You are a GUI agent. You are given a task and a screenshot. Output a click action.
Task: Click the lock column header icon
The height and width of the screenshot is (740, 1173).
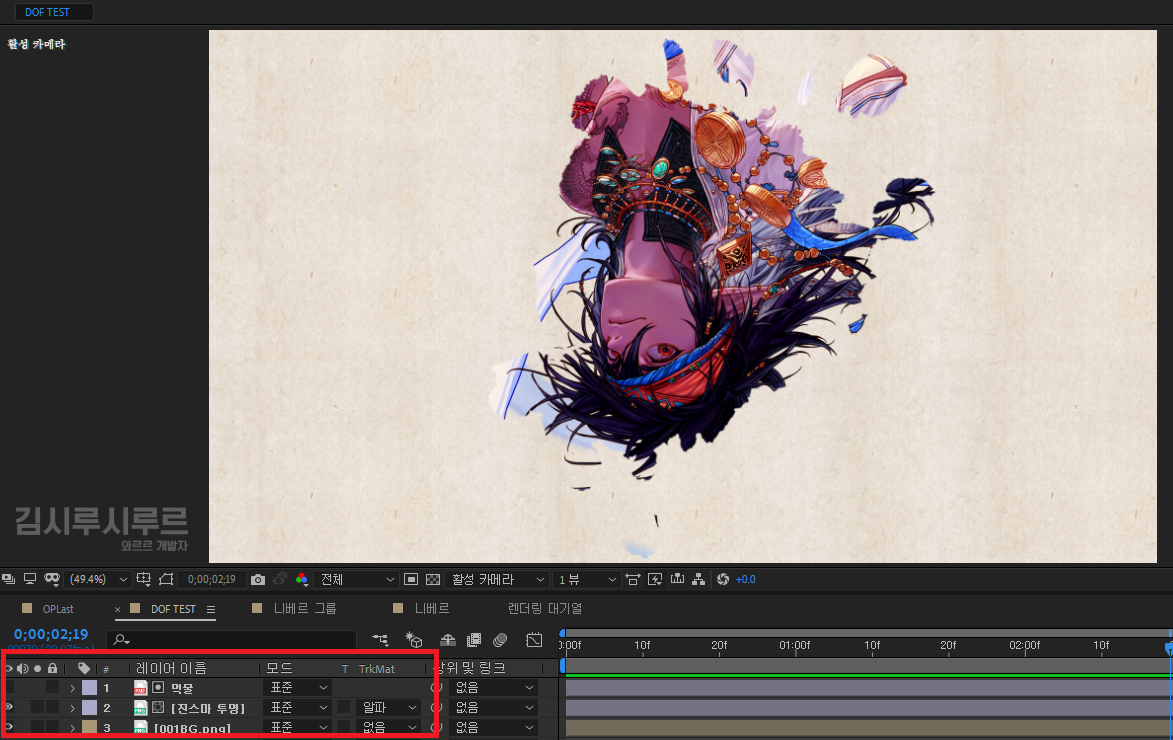[52, 668]
